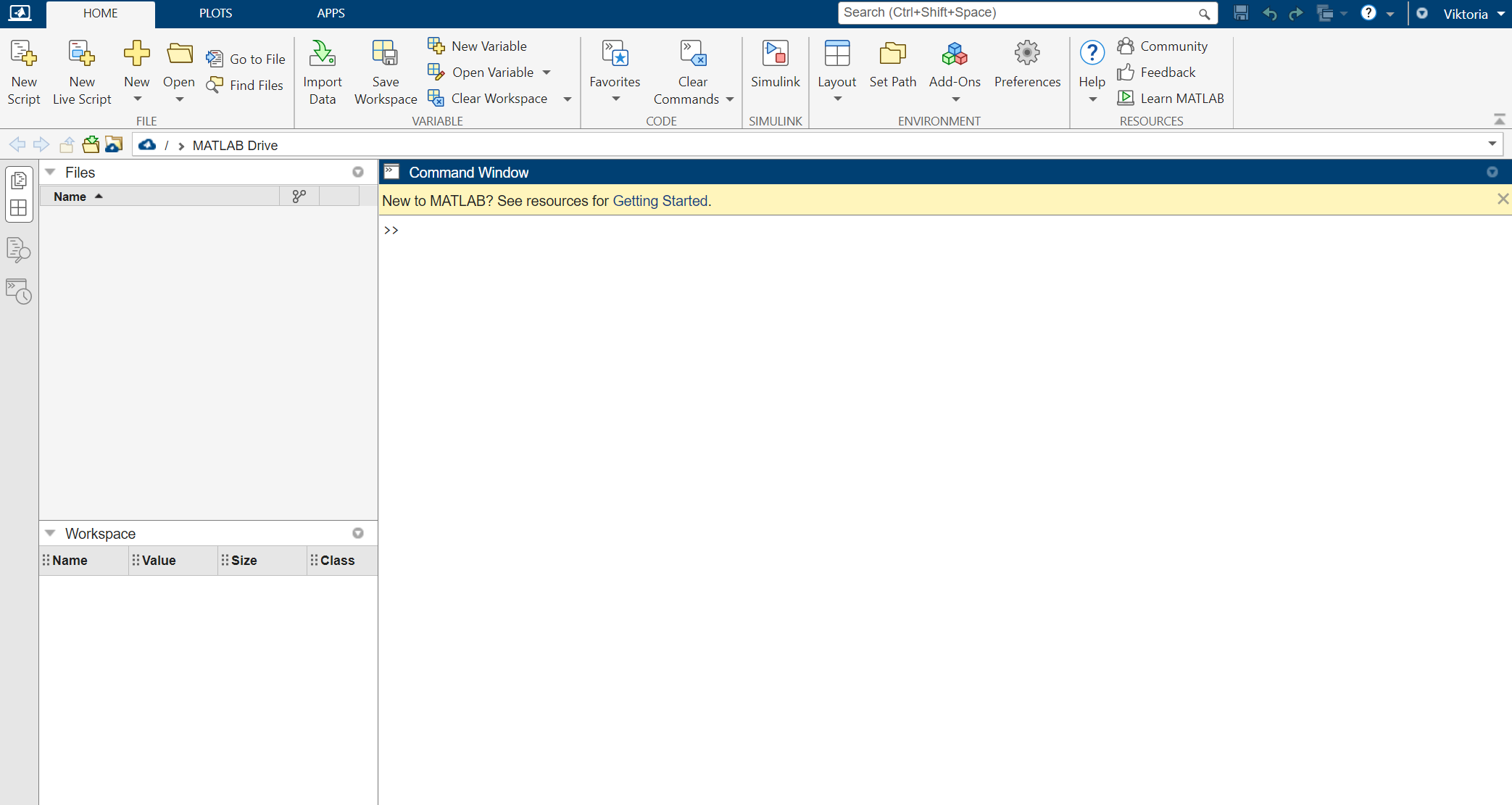Expand the Open Variable dropdown arrow
The width and height of the screenshot is (1512, 805).
click(547, 72)
